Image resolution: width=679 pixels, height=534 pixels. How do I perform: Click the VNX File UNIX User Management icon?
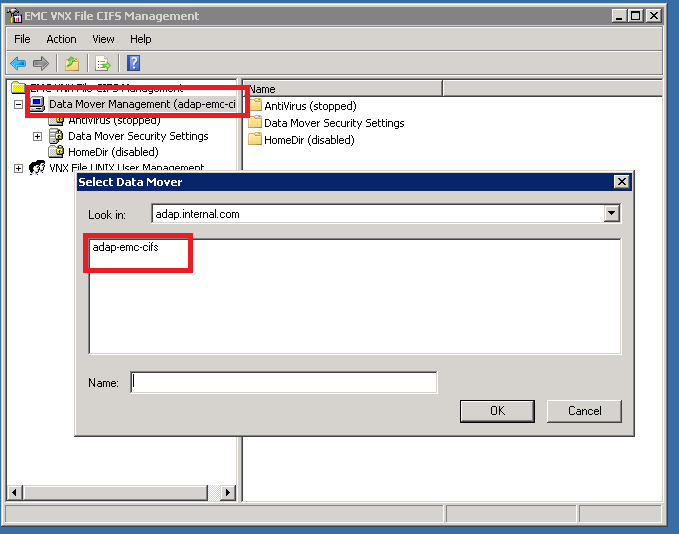pyautogui.click(x=37, y=167)
